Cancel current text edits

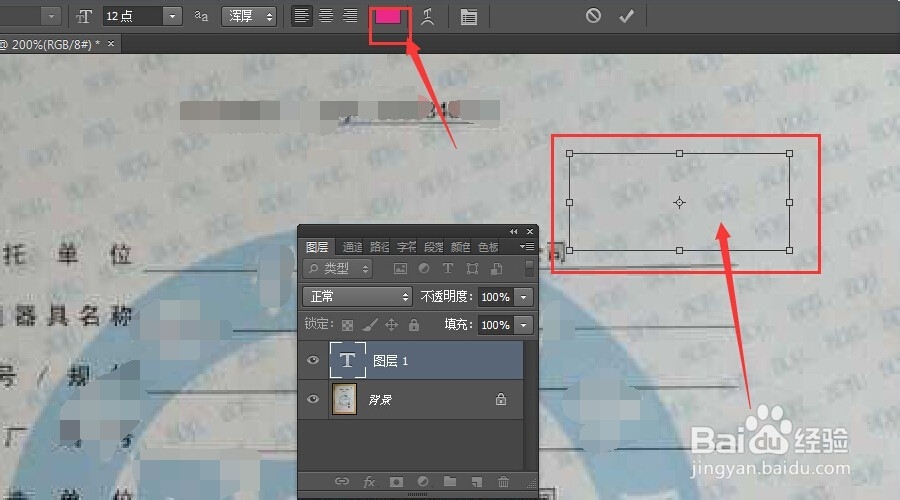click(x=593, y=15)
